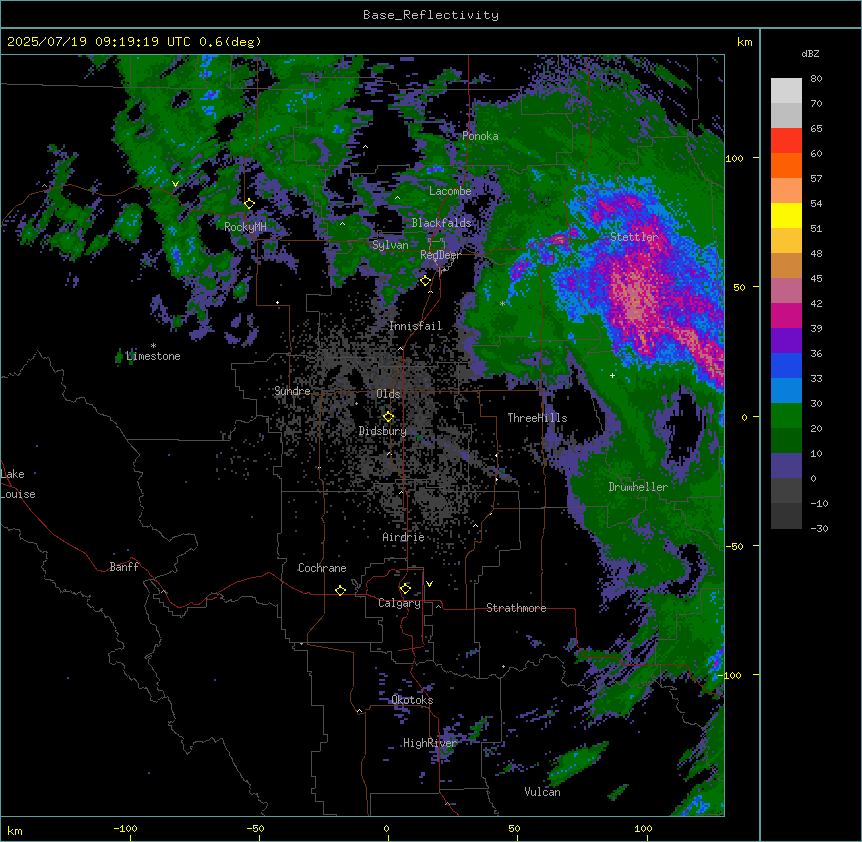The image size is (862, 842).
Task: Click the Limestone label
Action: tap(153, 356)
